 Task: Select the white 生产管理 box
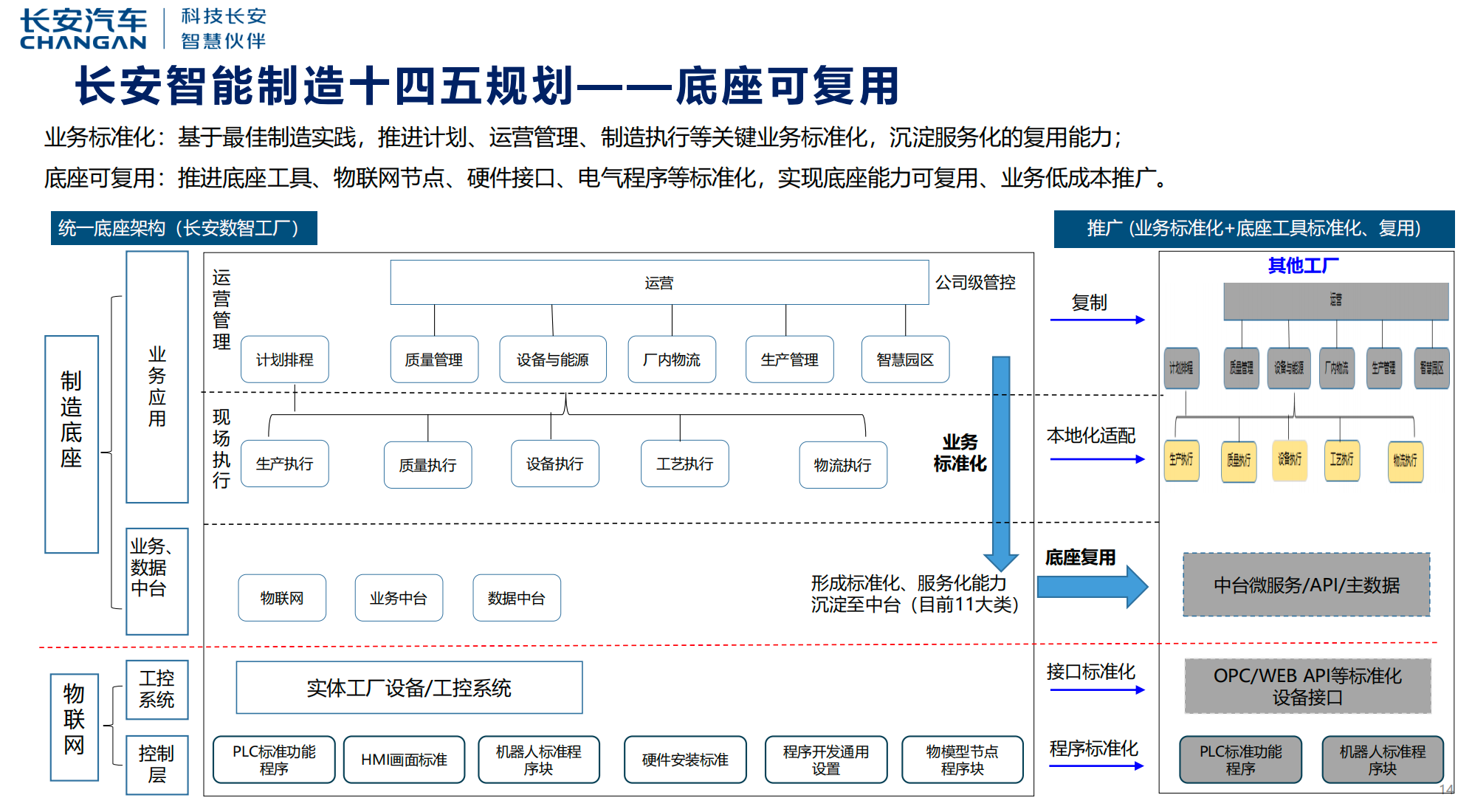tap(790, 359)
